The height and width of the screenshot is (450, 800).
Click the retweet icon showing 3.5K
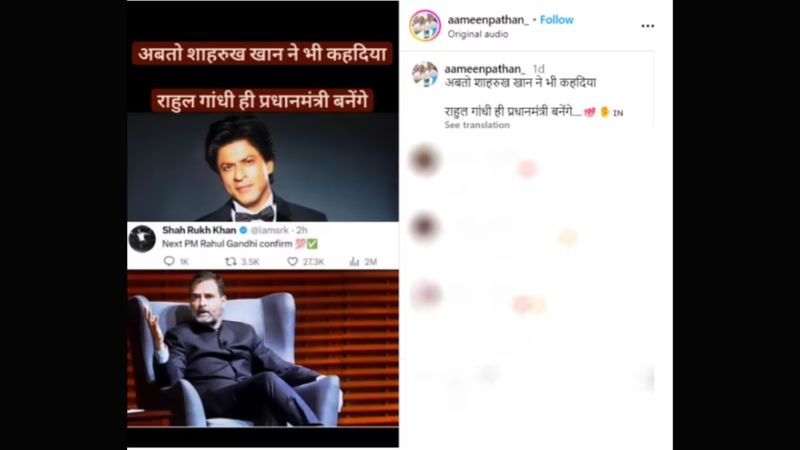(231, 261)
